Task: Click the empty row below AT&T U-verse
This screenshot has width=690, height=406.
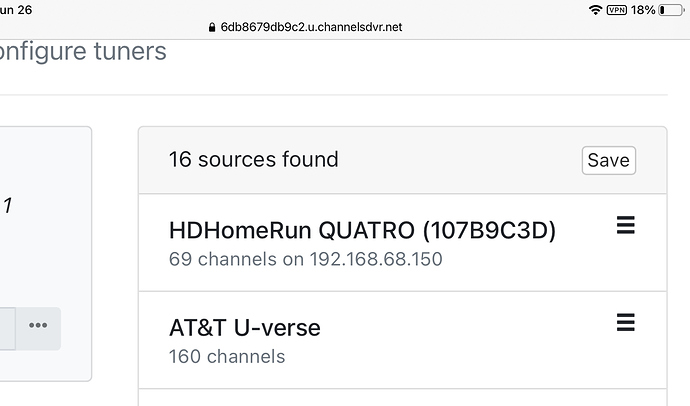Action: click(402, 398)
